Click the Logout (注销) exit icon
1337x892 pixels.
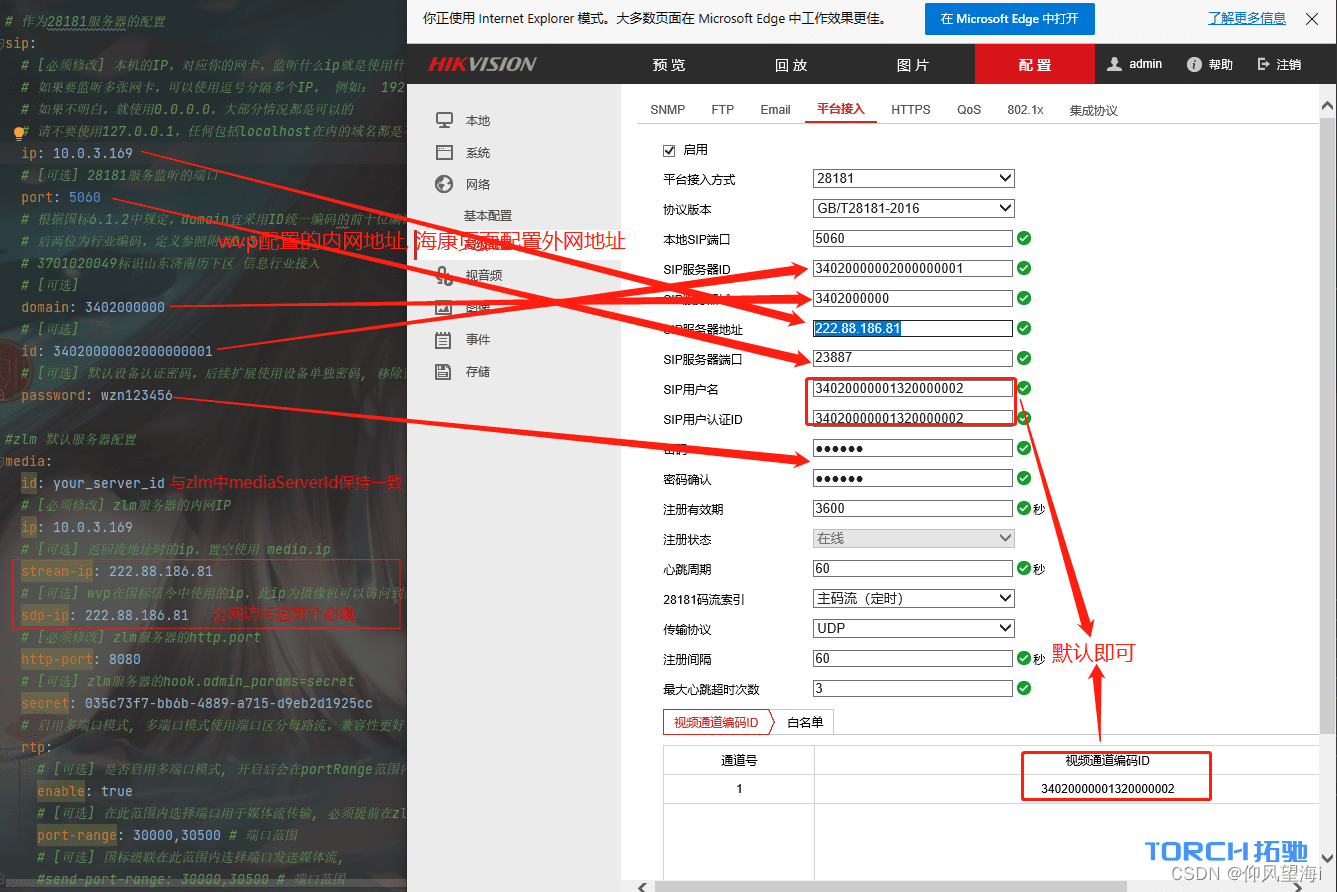click(1264, 64)
